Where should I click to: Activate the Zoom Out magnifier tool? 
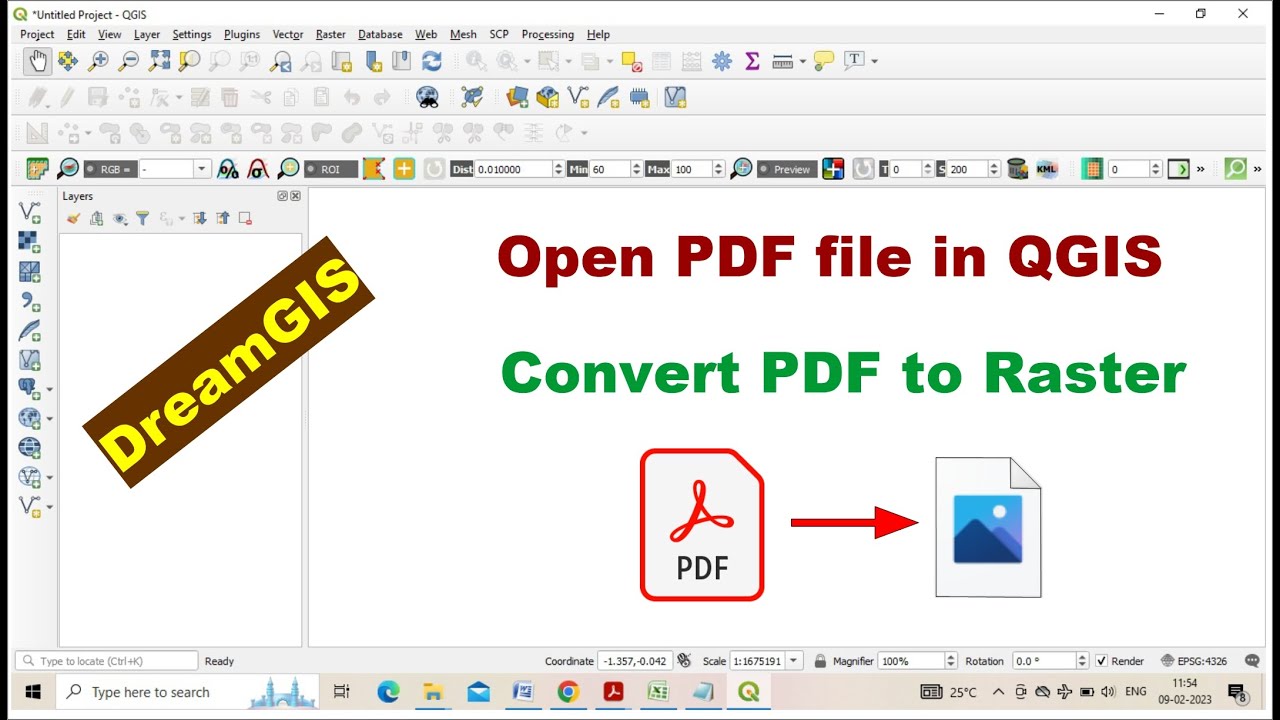(x=128, y=61)
